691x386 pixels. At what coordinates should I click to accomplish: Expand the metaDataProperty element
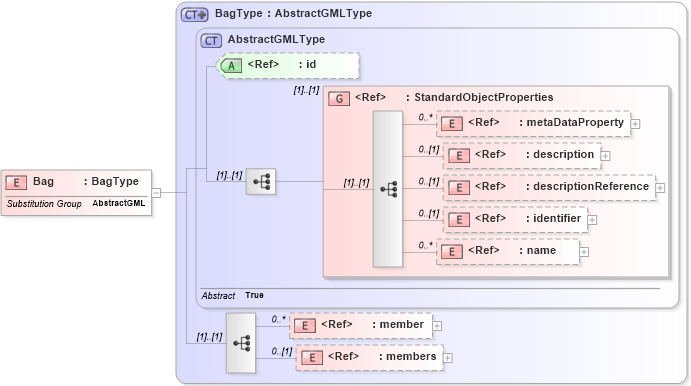635,124
